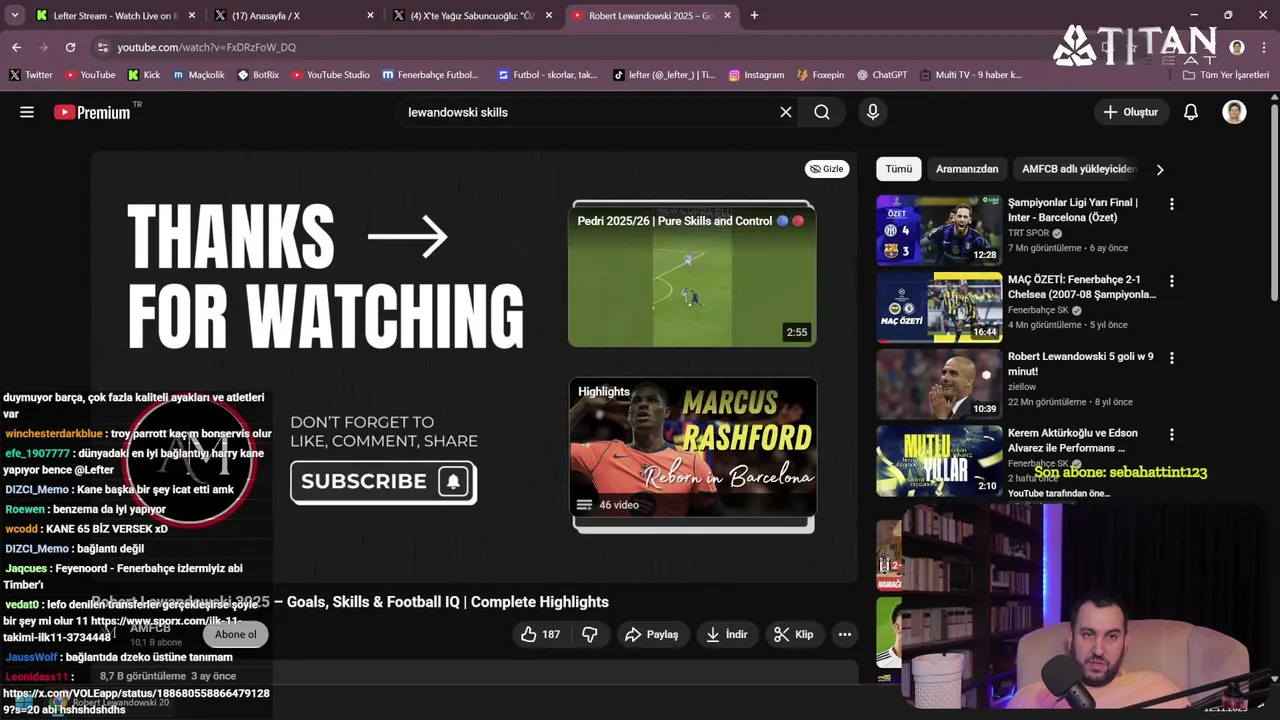Open the Marcus Rashford playlist card

coord(693,447)
